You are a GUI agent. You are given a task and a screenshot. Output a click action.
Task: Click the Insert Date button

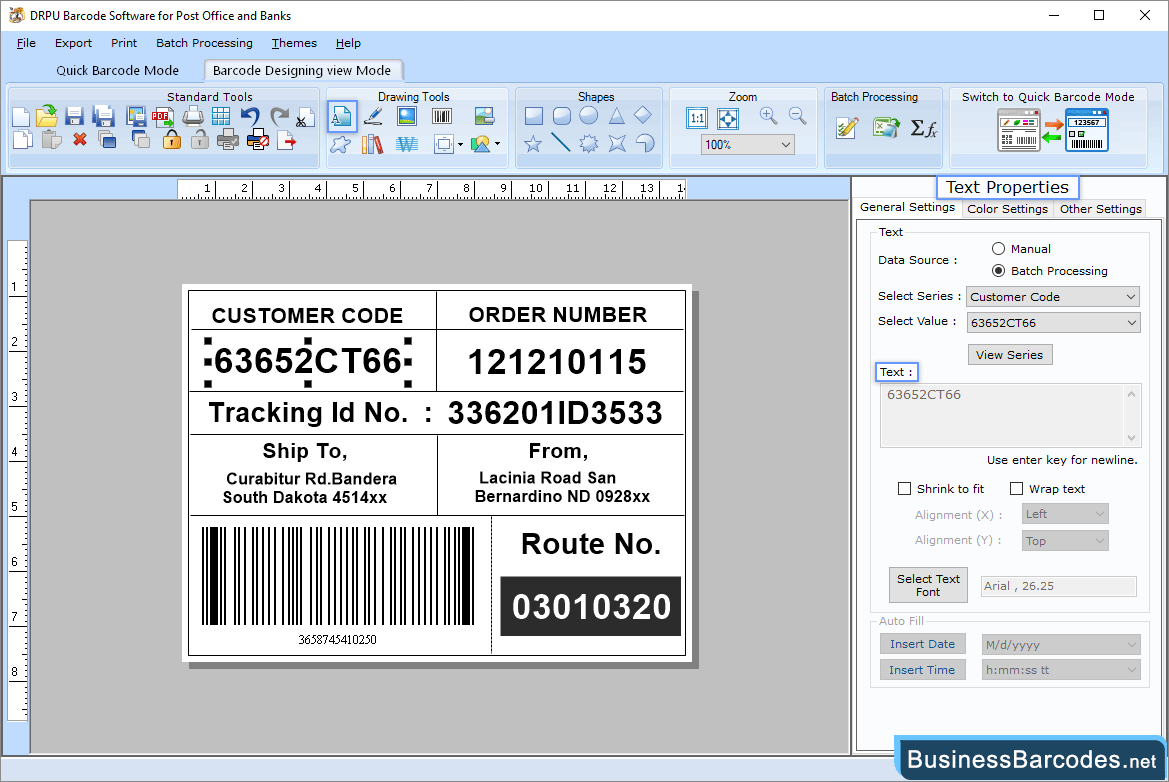[922, 644]
